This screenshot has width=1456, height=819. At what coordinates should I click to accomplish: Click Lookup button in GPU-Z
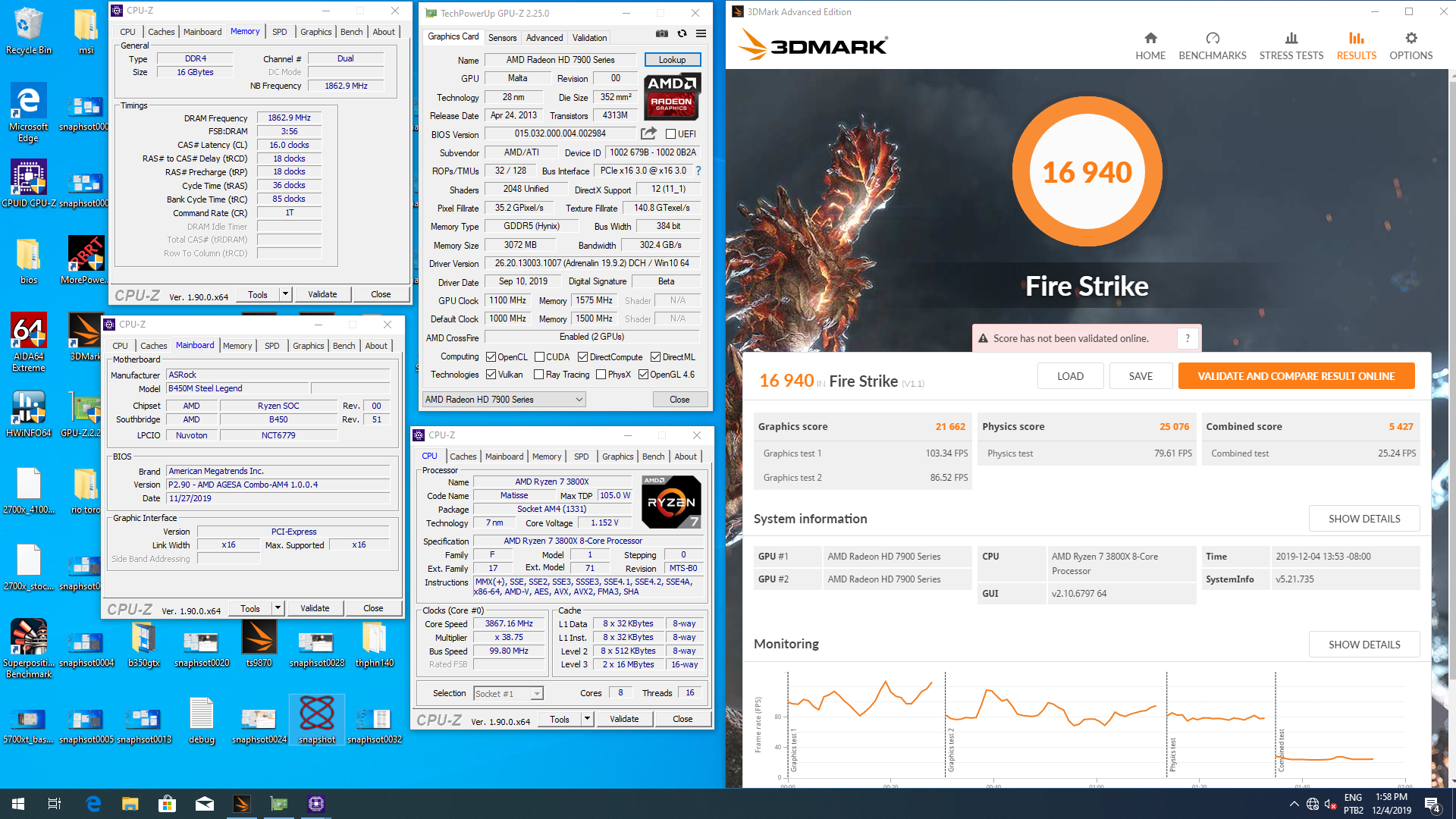pos(672,60)
